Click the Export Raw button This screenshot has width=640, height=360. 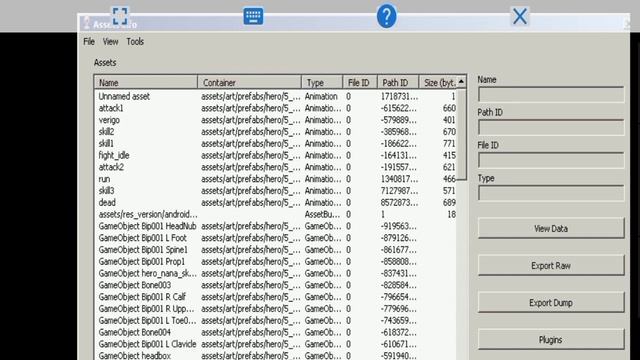pos(551,266)
